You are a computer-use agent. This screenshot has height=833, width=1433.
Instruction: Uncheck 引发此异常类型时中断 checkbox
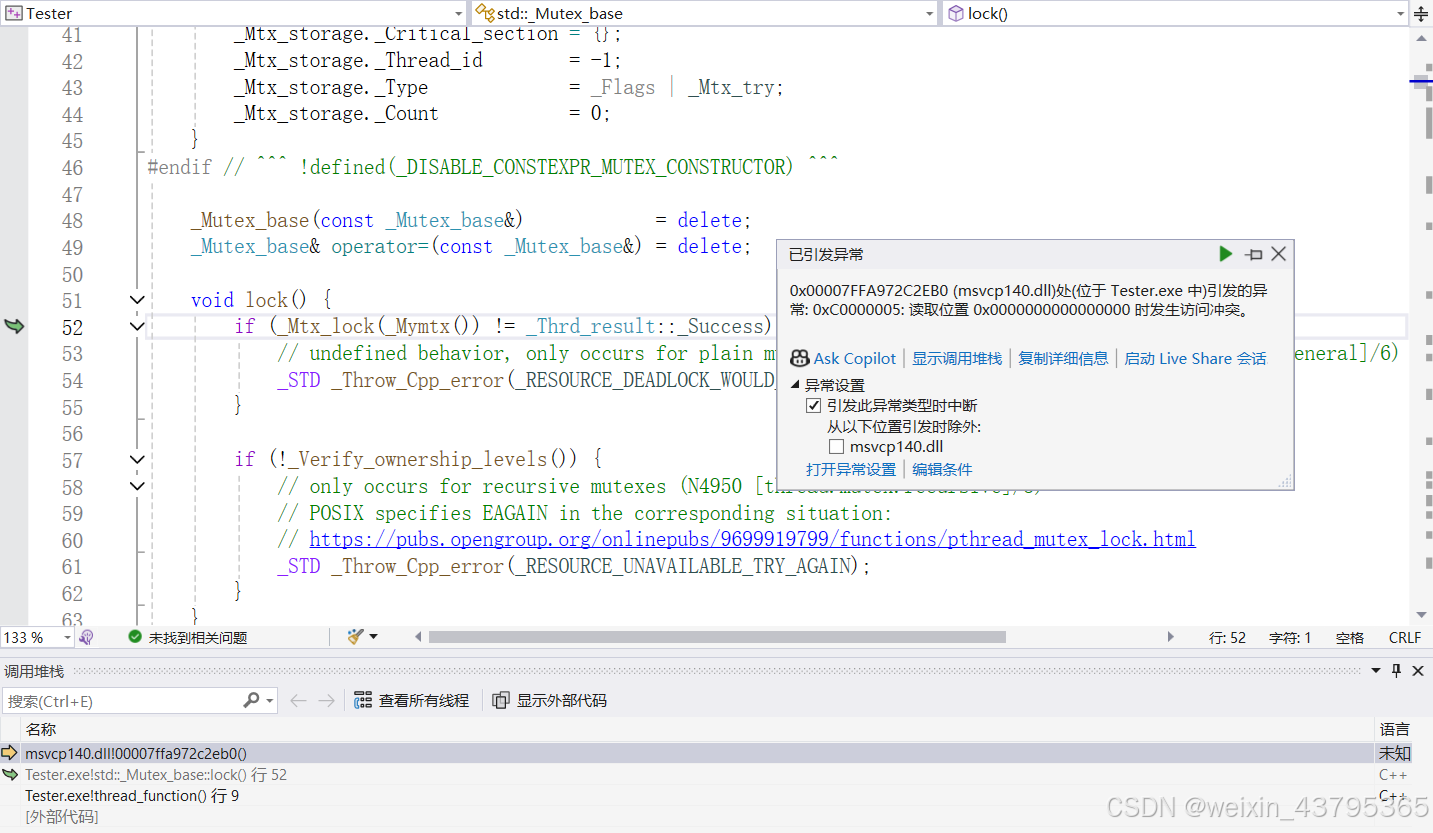point(814,405)
